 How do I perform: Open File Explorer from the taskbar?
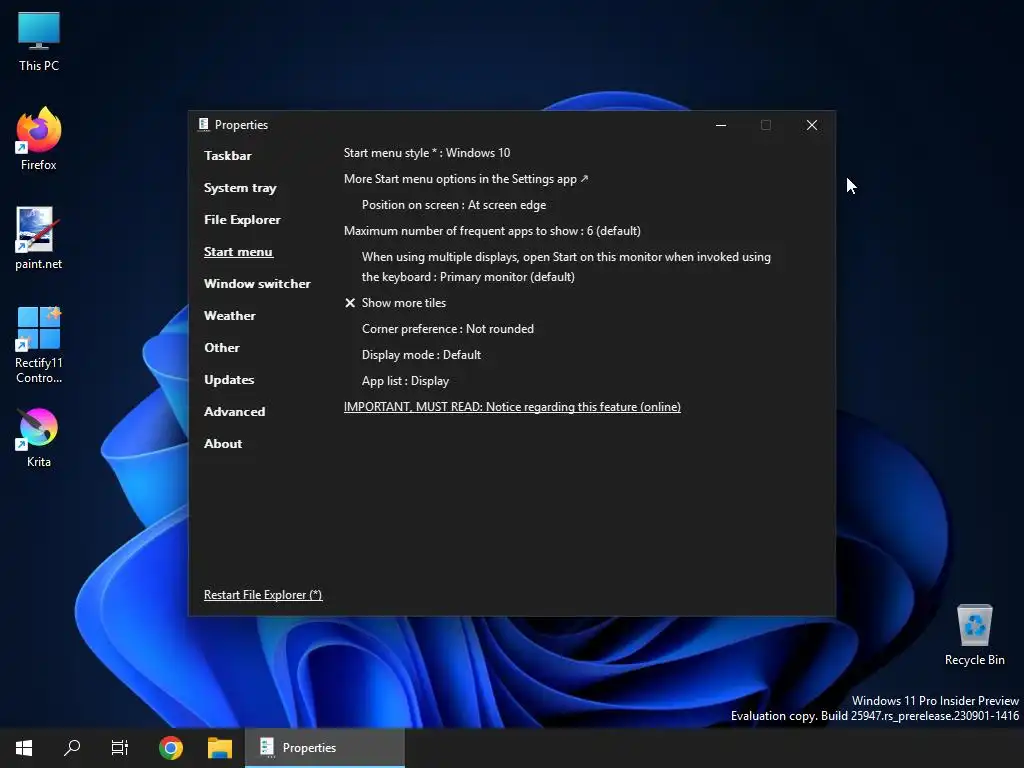tap(220, 748)
